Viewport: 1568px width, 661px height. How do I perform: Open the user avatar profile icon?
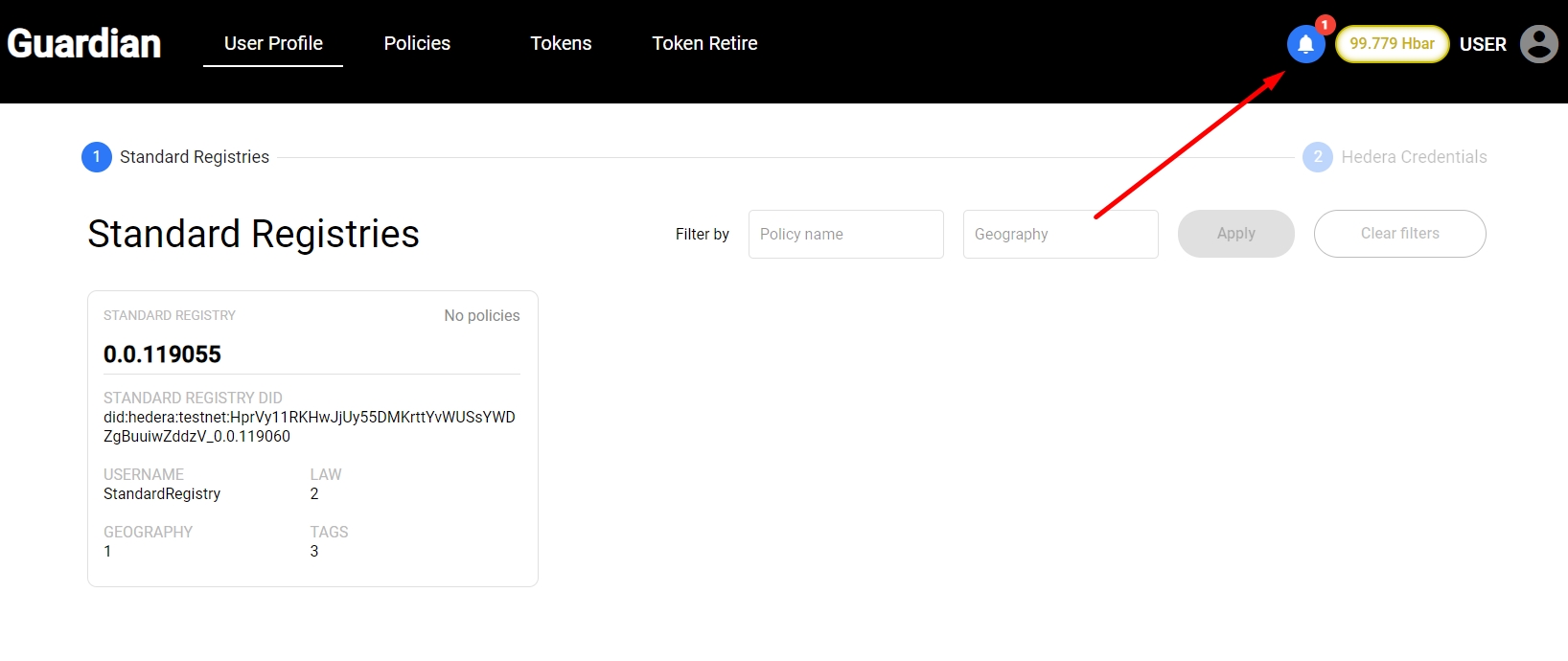click(1538, 44)
